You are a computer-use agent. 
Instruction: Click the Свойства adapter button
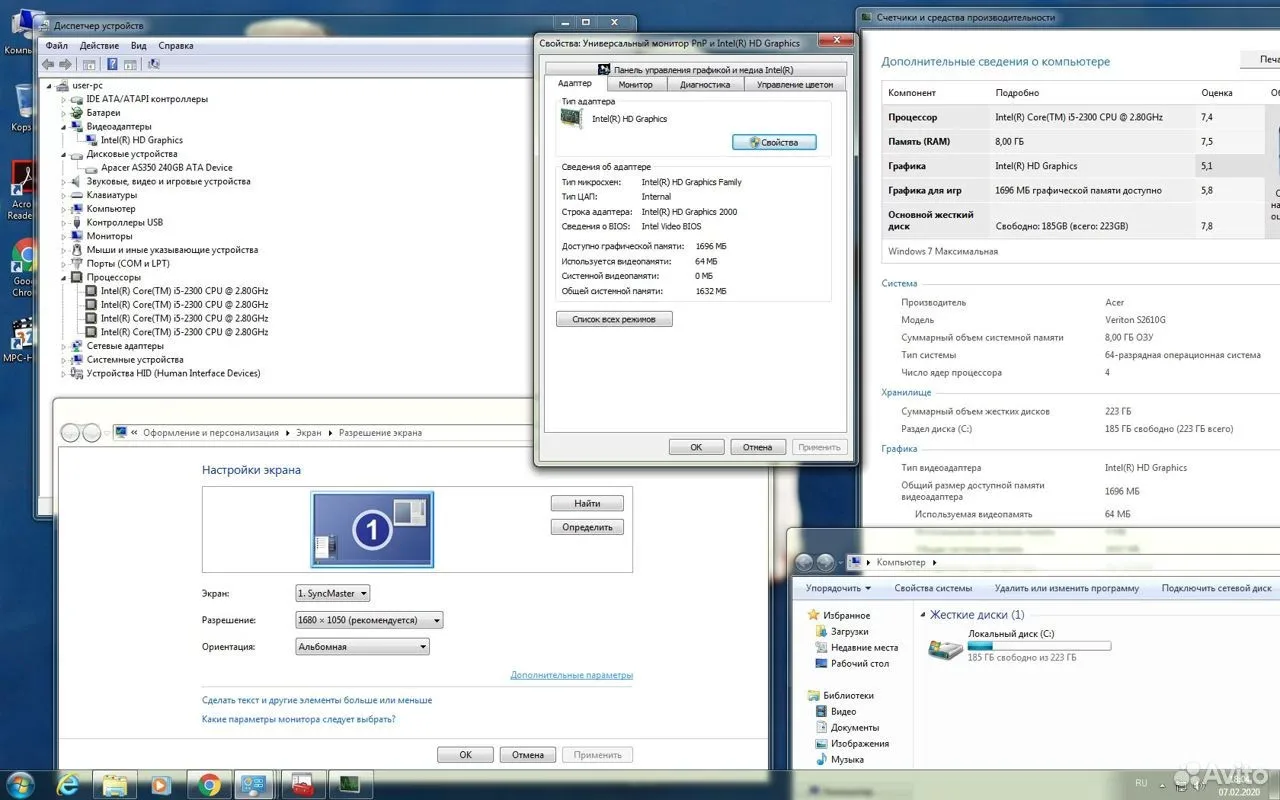(774, 142)
